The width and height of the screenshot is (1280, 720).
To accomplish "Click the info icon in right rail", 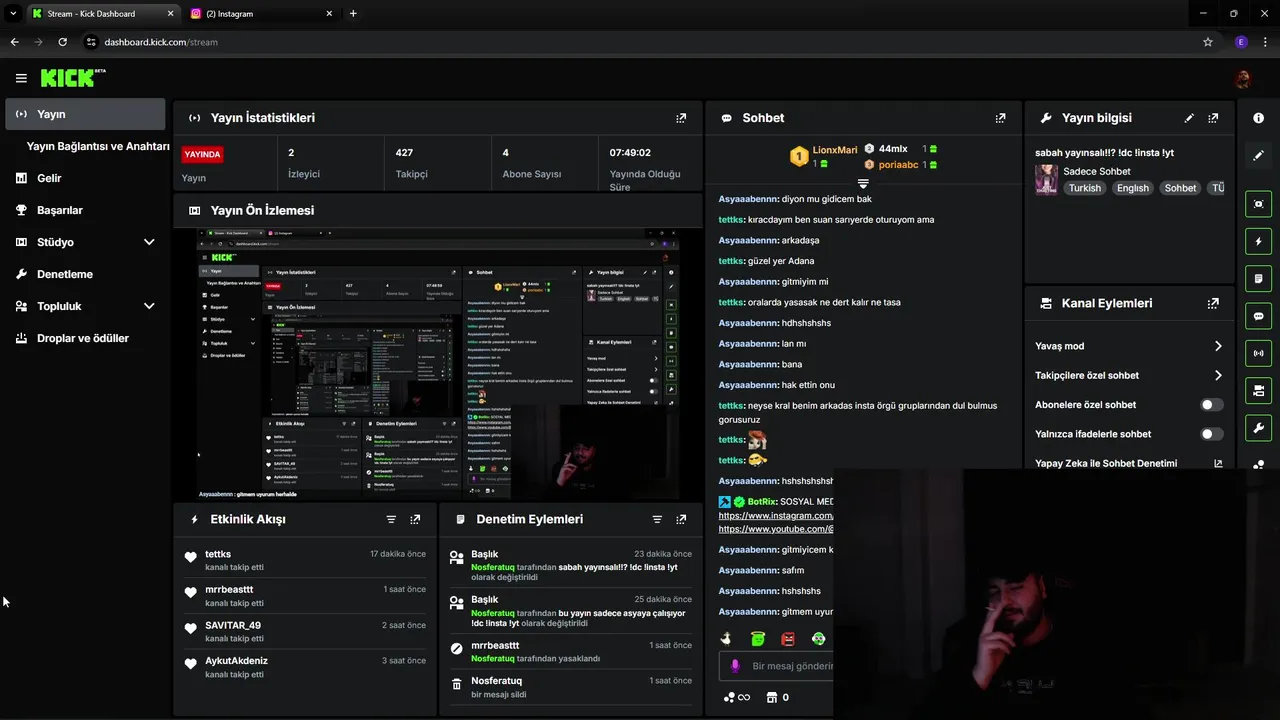I will point(1258,118).
